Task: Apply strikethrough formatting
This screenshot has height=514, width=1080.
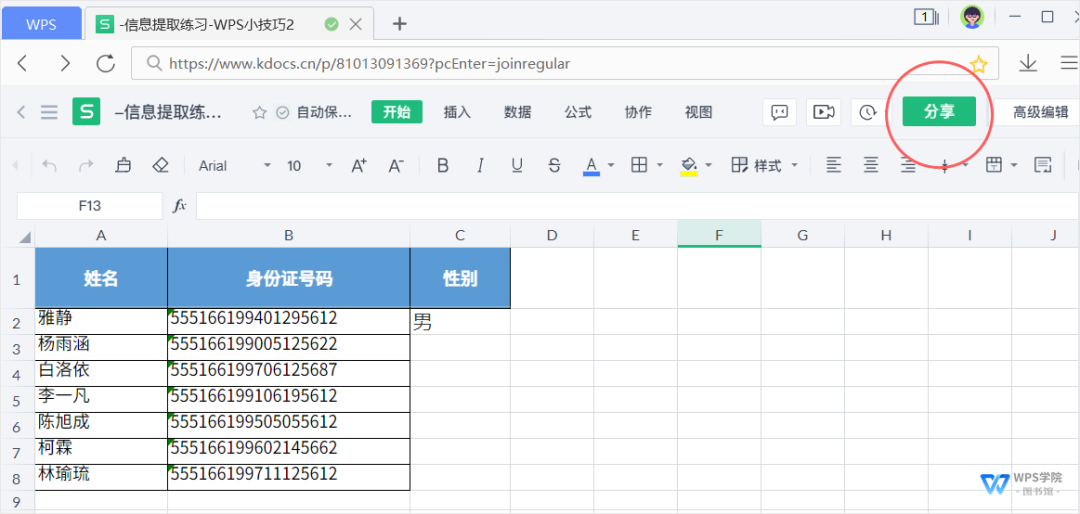Action: click(554, 166)
